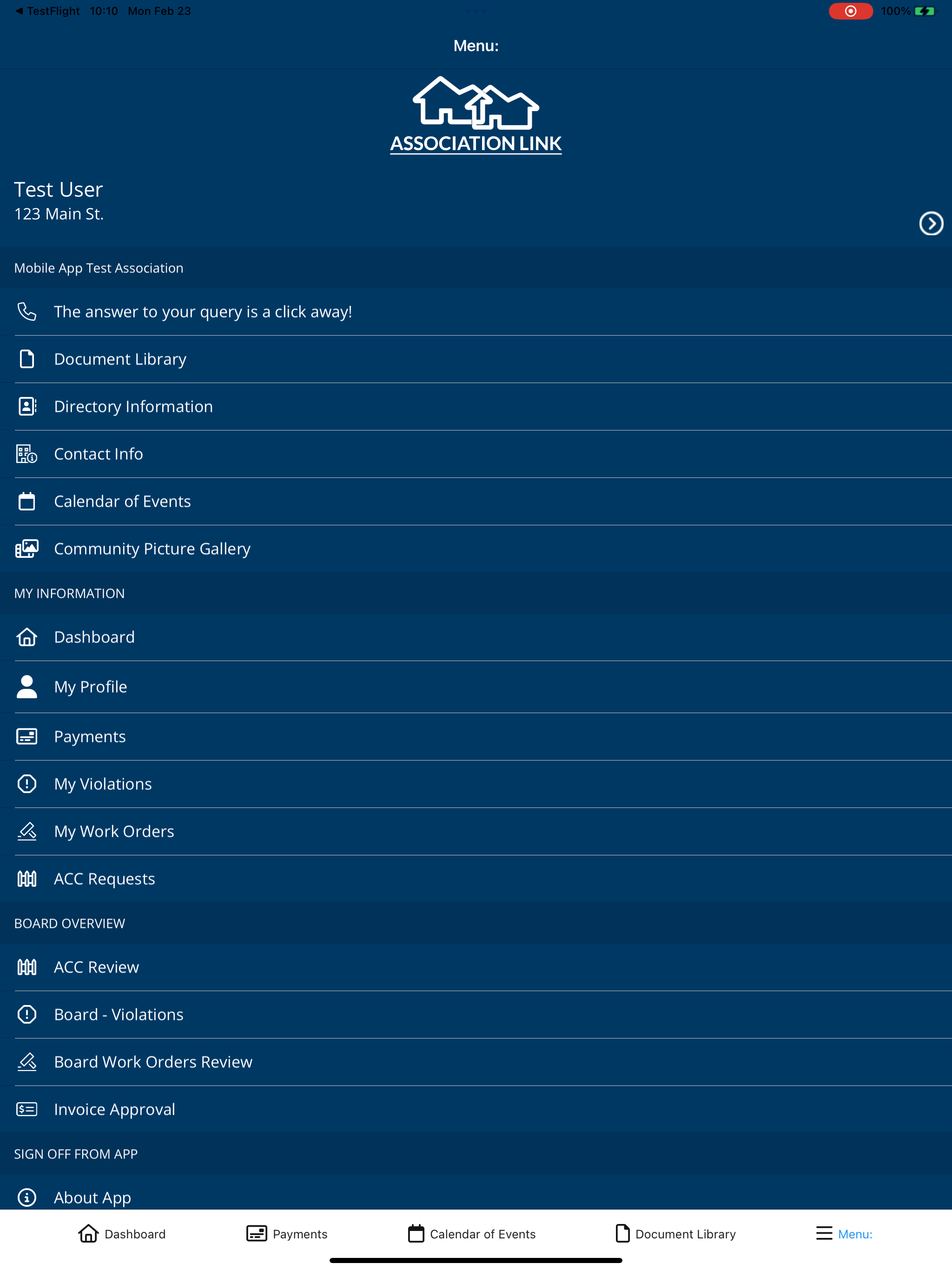Select Dashboard in the bottom tab bar
The width and height of the screenshot is (952, 1270).
point(122,1233)
